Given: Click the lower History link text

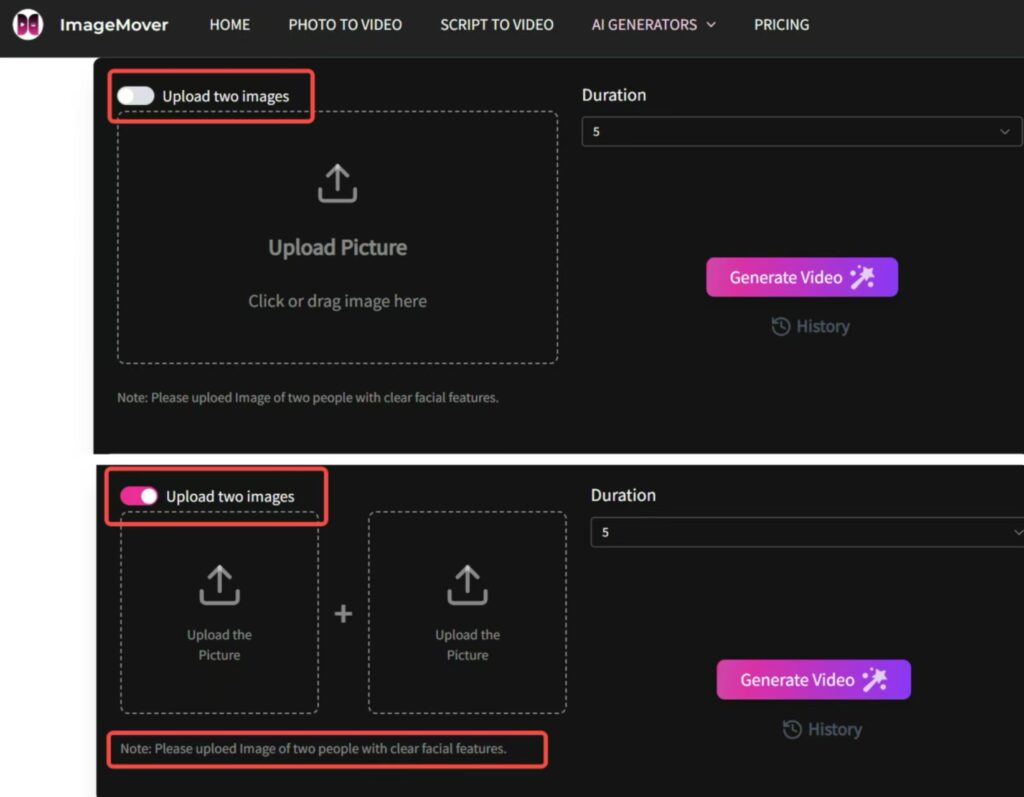Looking at the screenshot, I should 835,729.
